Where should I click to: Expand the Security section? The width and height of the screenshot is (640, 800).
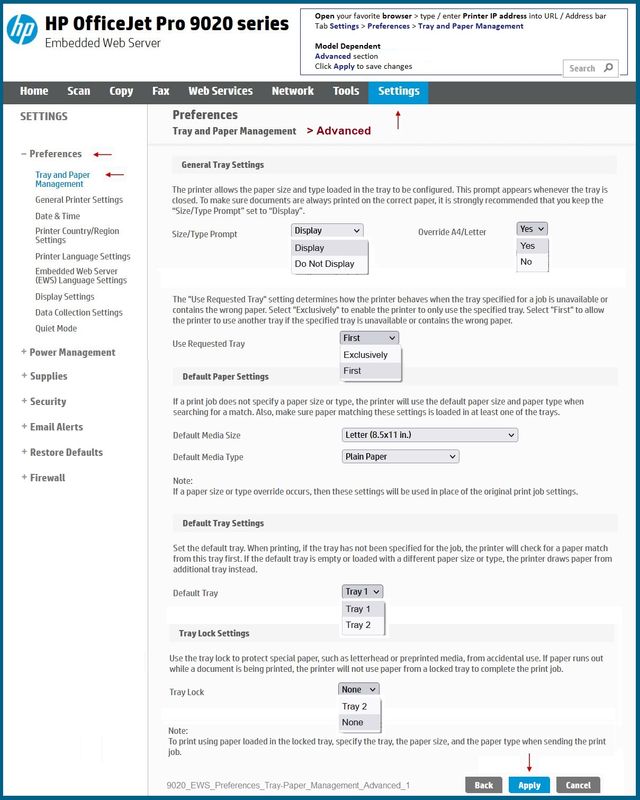point(44,402)
